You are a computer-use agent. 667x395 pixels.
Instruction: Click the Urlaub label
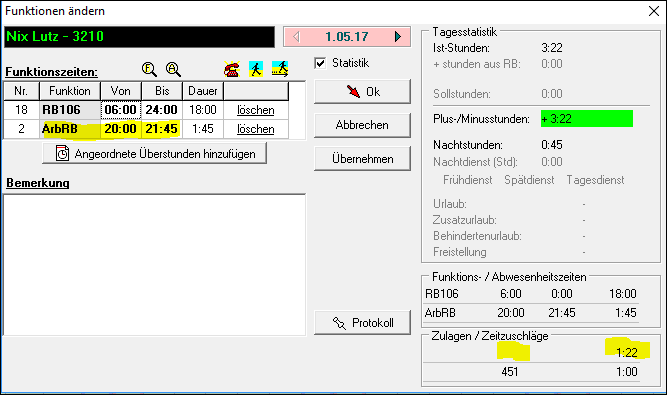pos(450,204)
